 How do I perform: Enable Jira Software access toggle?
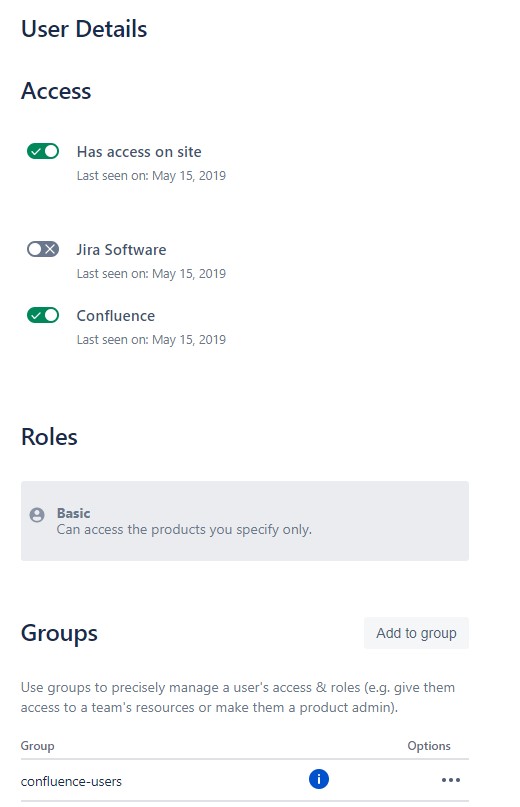click(x=43, y=249)
